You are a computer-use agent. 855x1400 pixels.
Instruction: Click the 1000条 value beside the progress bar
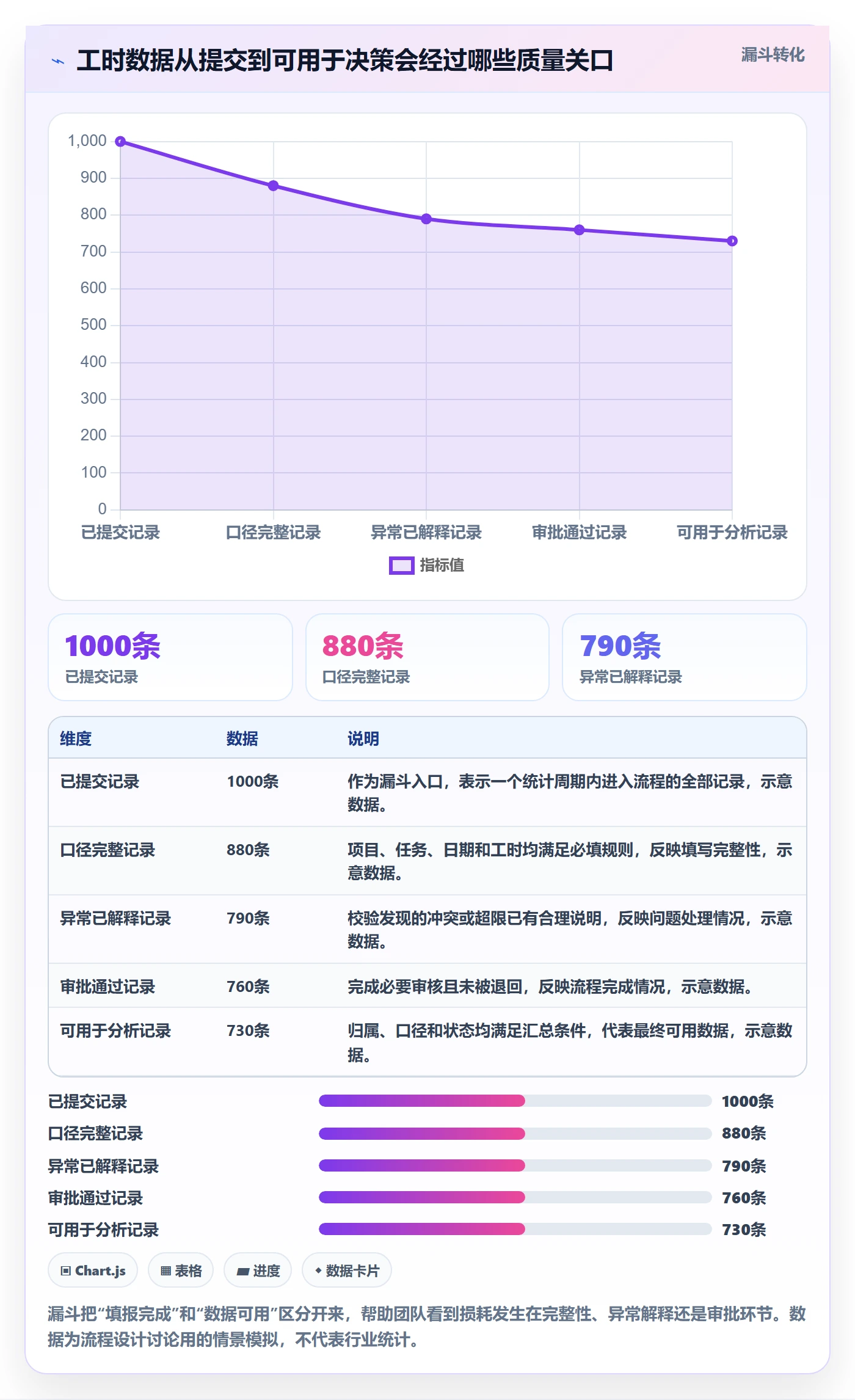(748, 1101)
